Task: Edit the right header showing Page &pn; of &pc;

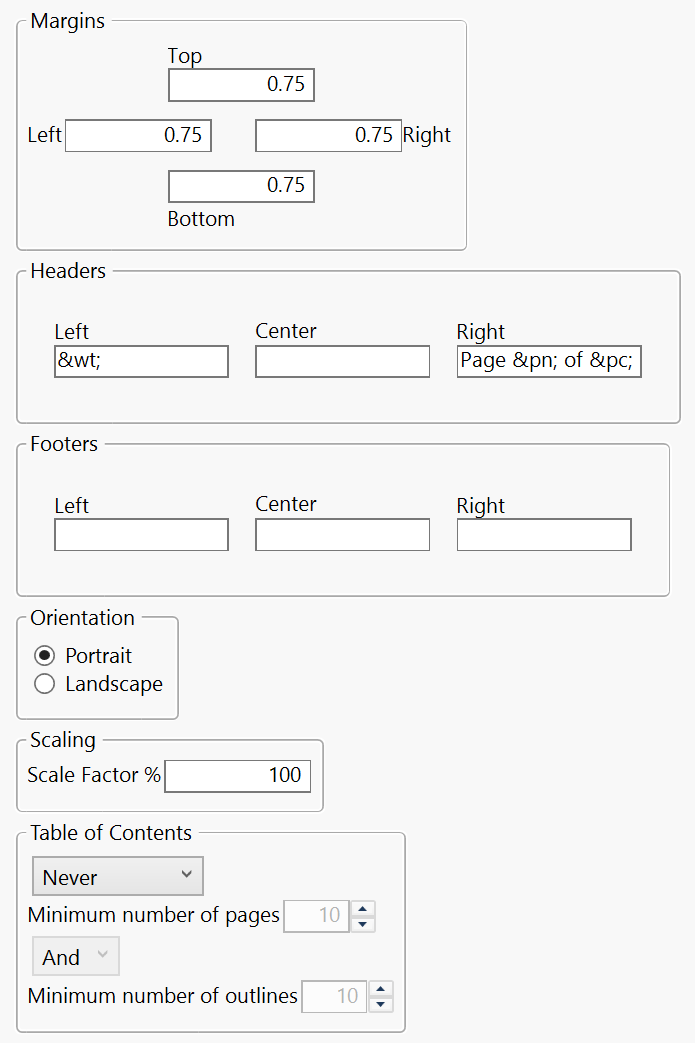Action: (548, 361)
